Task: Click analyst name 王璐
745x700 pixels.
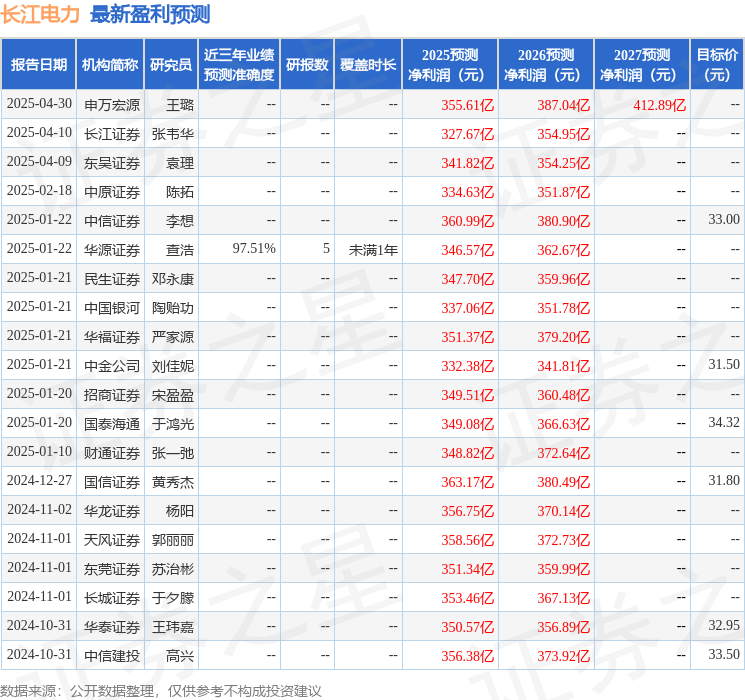Action: (180, 105)
